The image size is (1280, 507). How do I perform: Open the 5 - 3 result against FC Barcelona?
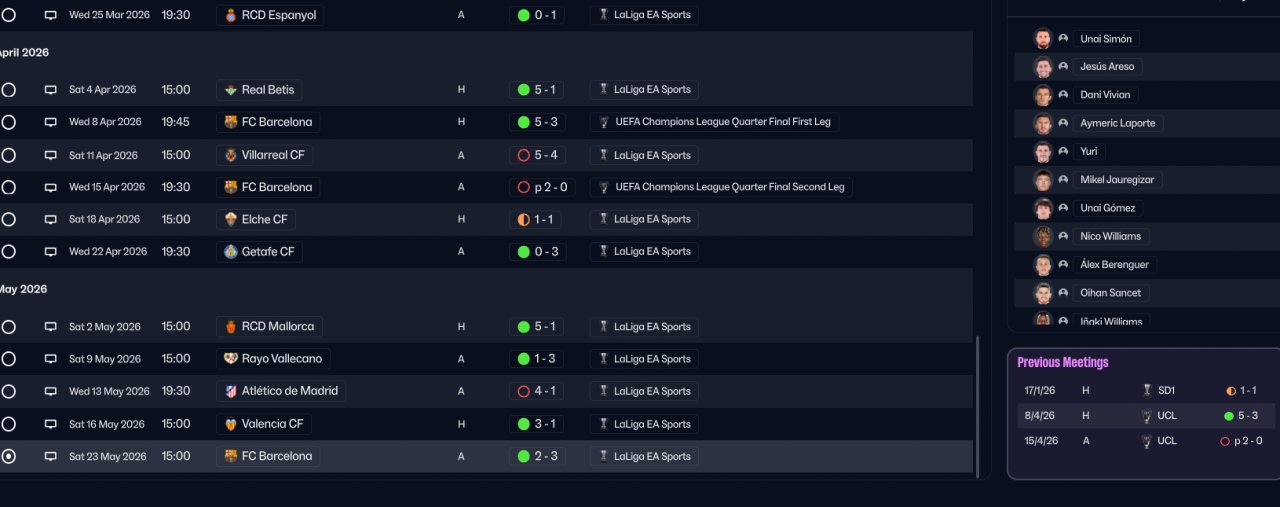tap(537, 122)
